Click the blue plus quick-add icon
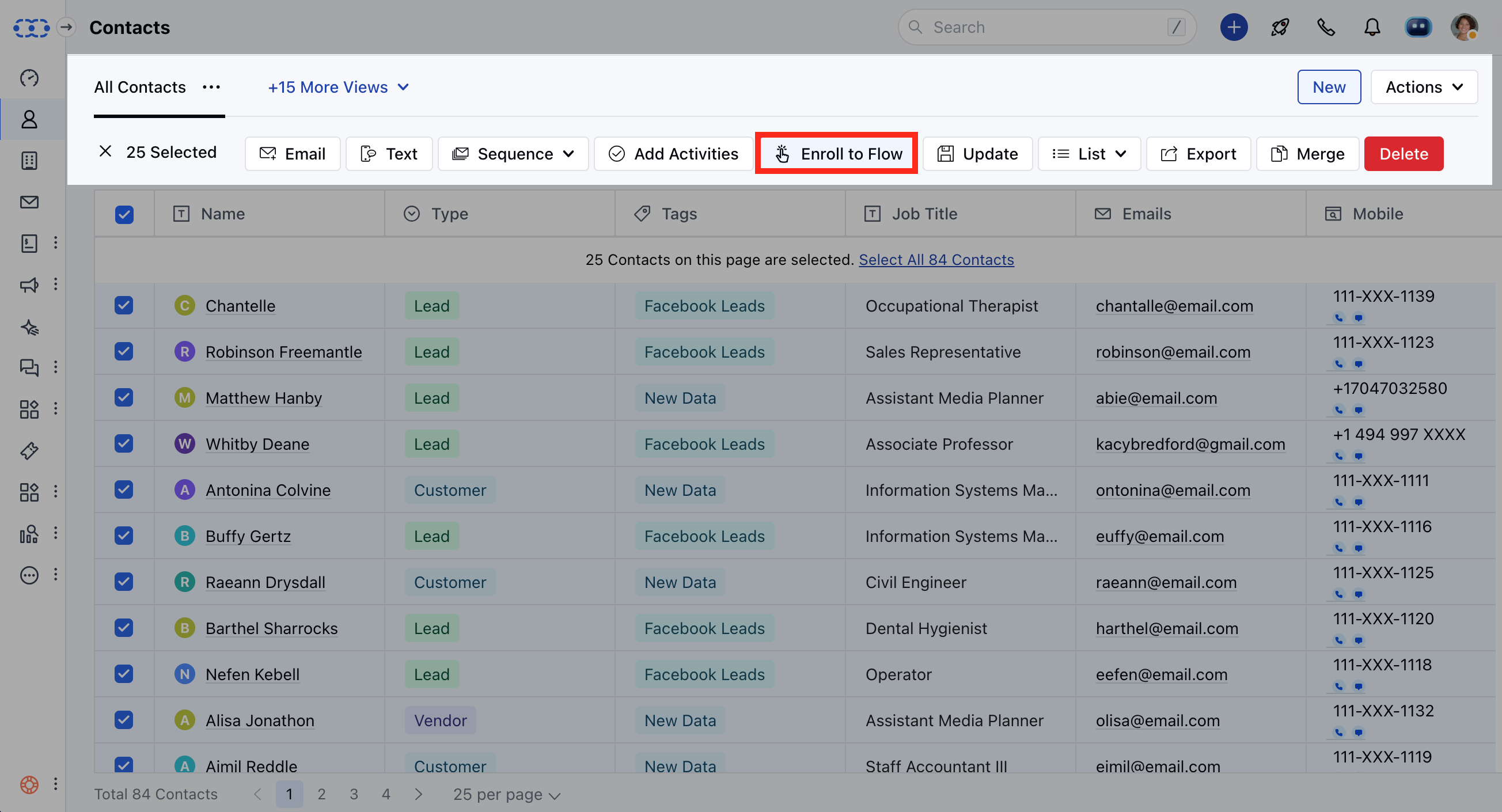The height and width of the screenshot is (812, 1502). pos(1234,28)
